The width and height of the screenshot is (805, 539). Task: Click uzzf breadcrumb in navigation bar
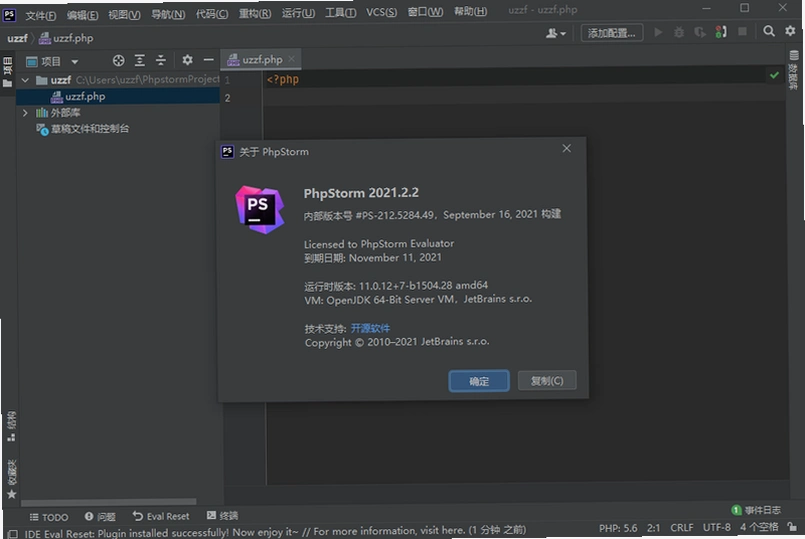click(x=17, y=38)
